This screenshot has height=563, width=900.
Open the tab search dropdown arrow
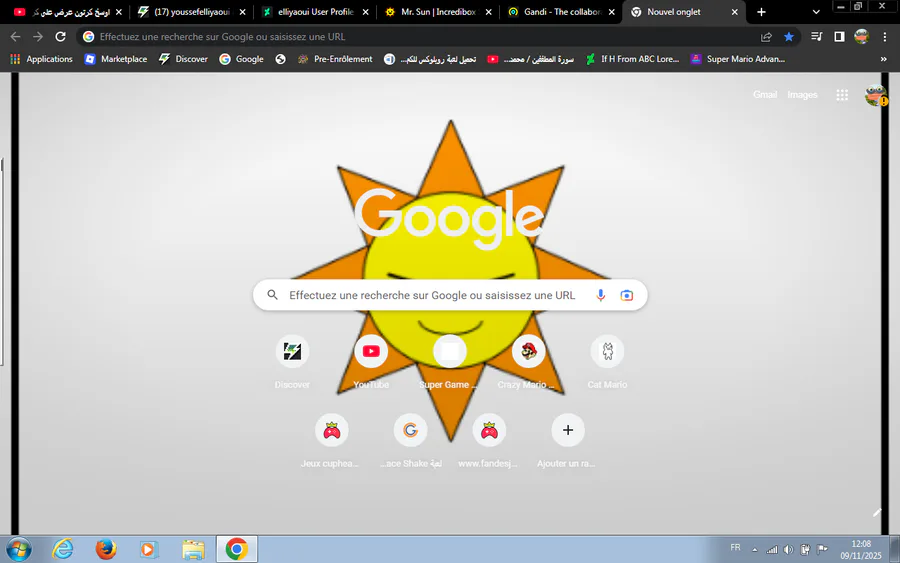pyautogui.click(x=816, y=12)
